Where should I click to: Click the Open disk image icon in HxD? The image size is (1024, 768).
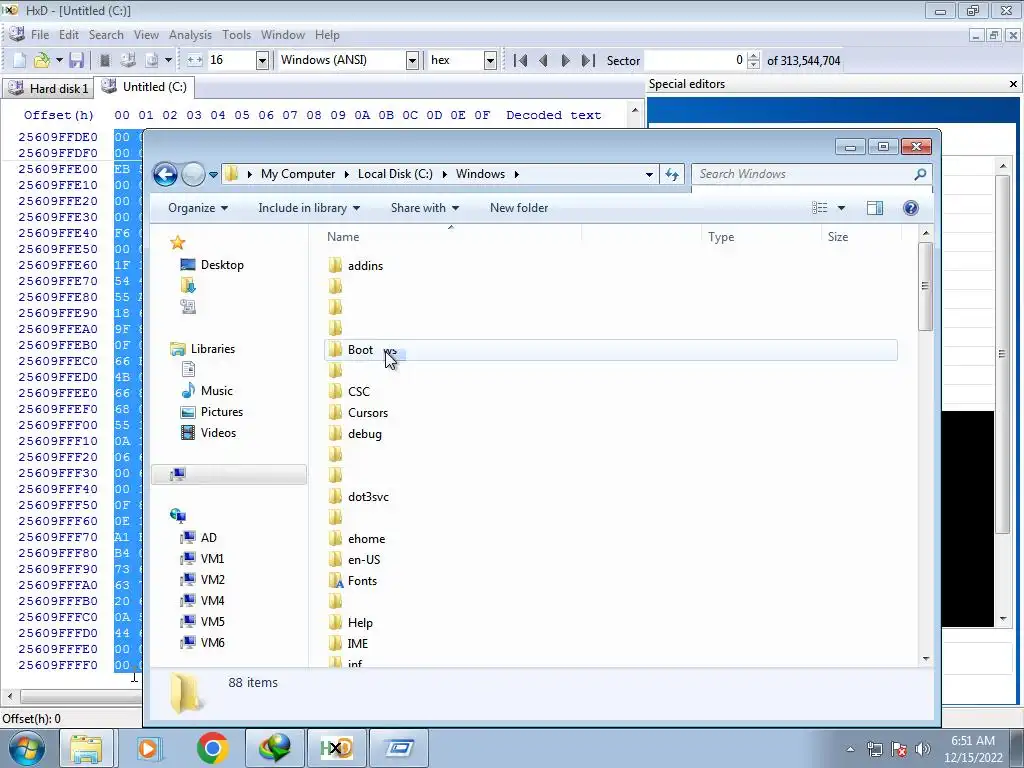coord(152,60)
